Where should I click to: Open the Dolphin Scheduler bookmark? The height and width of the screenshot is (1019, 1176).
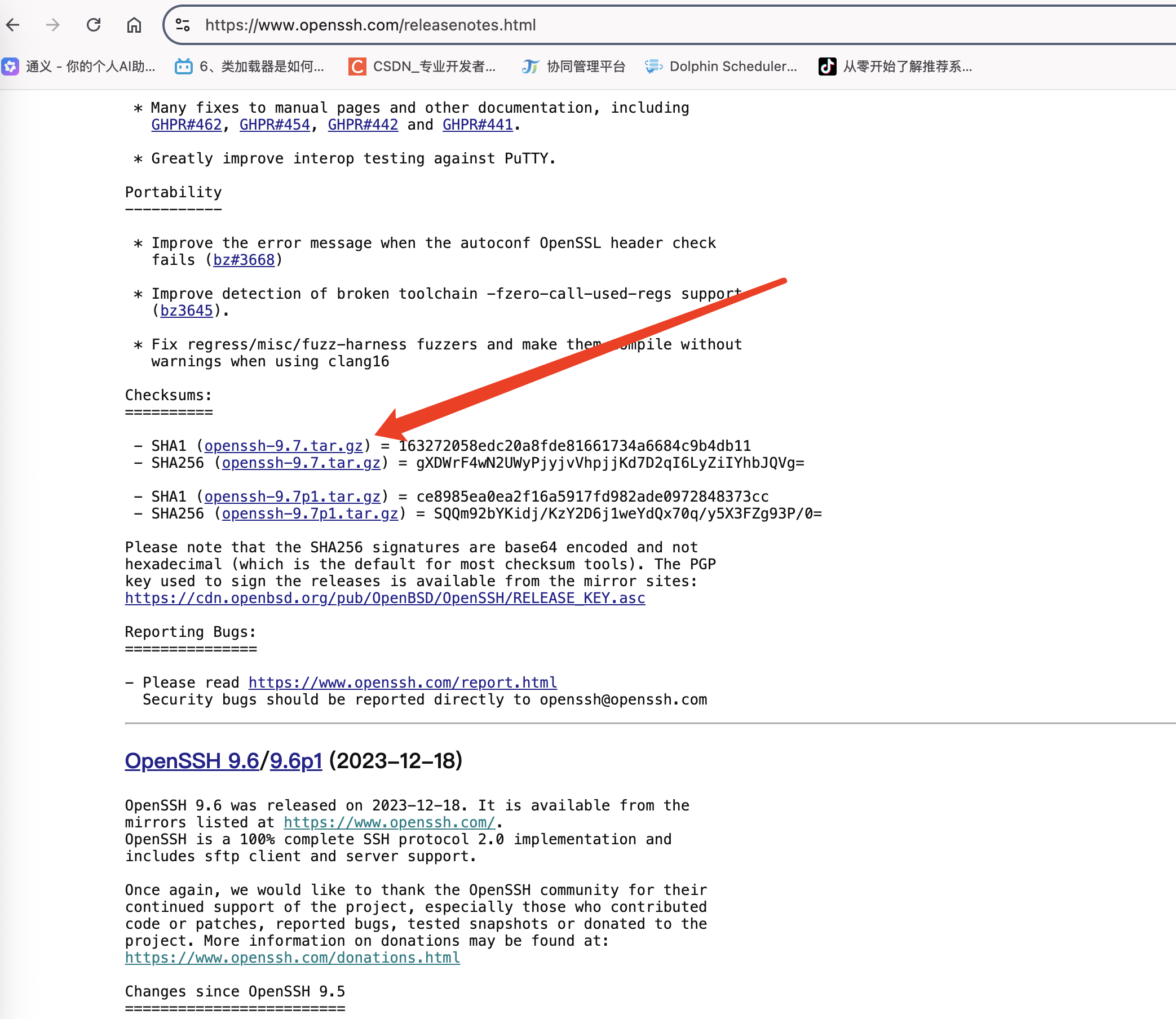[x=721, y=67]
